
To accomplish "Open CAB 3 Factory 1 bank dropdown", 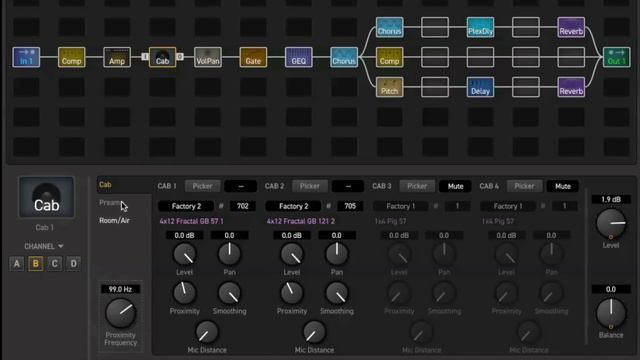I will point(401,206).
